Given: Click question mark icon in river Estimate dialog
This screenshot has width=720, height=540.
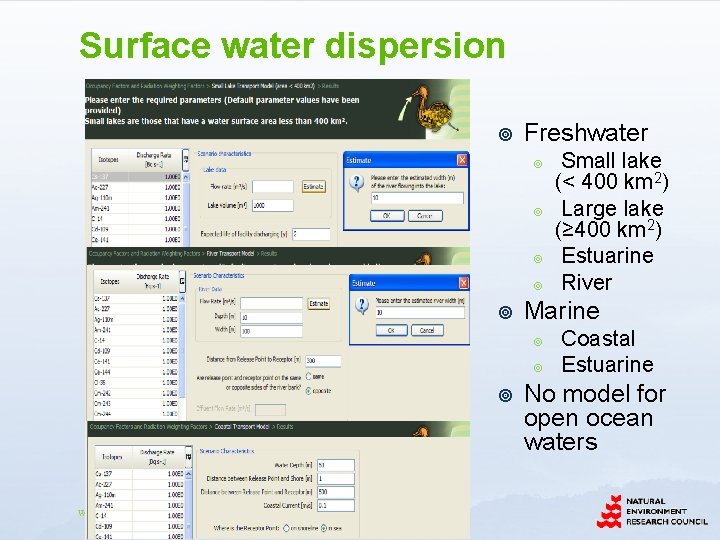Looking at the screenshot, I should (x=362, y=305).
